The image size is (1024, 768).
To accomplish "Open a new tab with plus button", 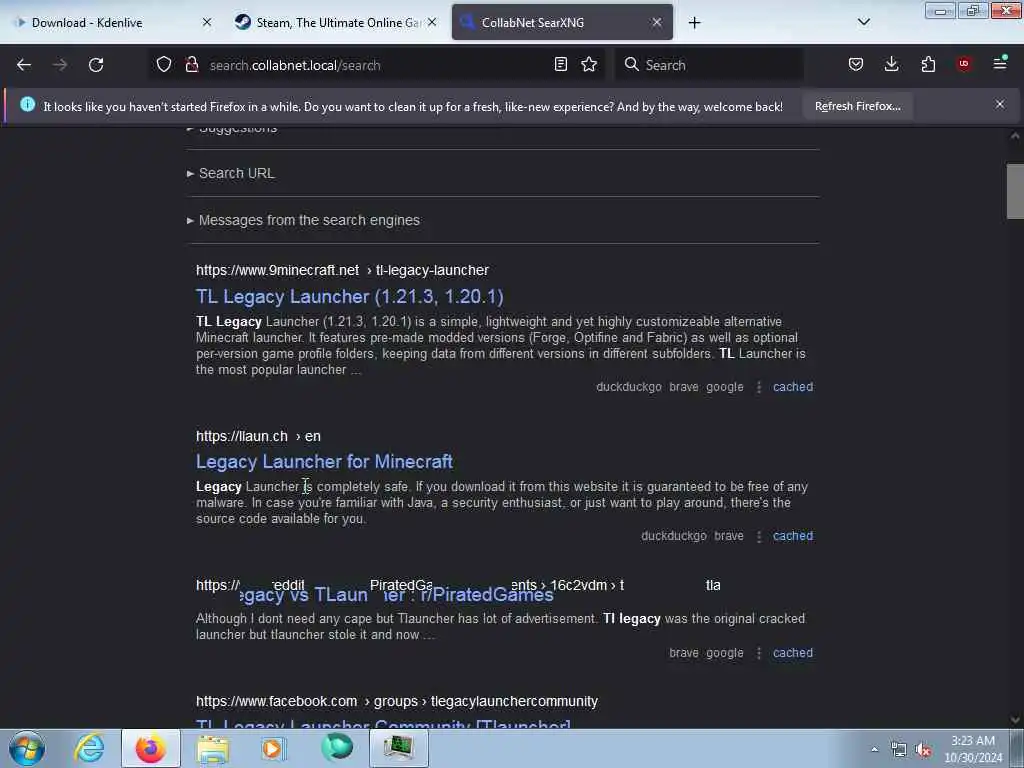I will coord(694,23).
